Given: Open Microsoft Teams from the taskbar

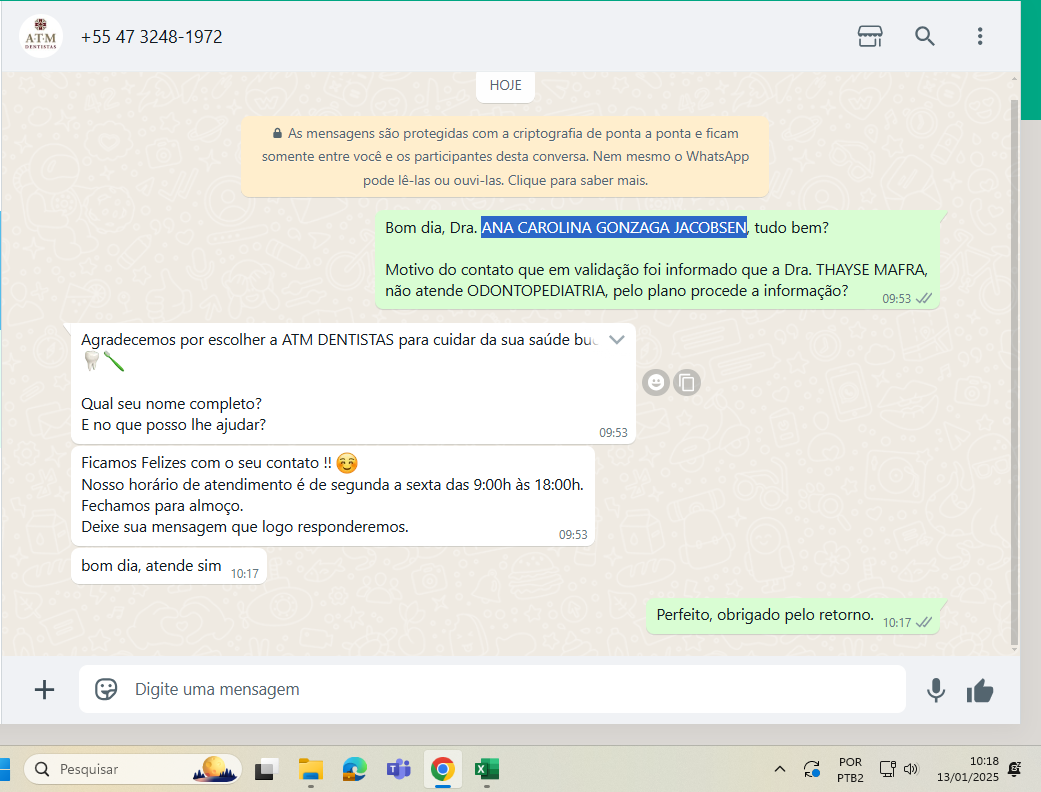Looking at the screenshot, I should click(x=398, y=769).
